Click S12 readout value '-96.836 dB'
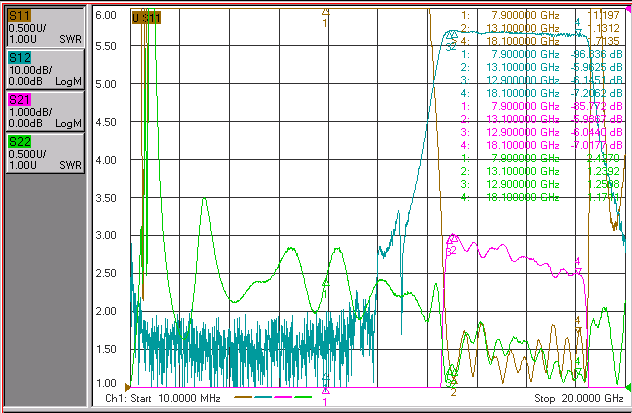 tap(597, 54)
